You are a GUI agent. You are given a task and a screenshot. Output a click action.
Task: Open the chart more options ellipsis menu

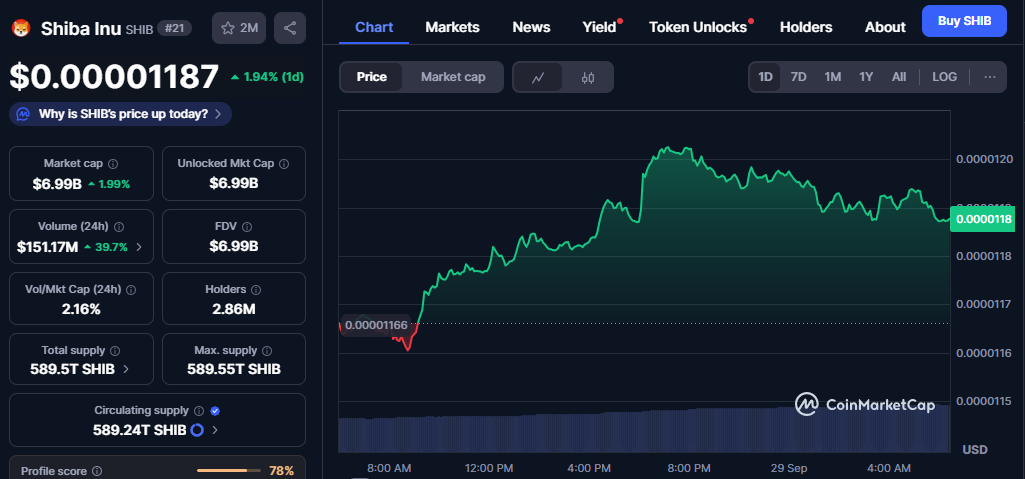(989, 77)
